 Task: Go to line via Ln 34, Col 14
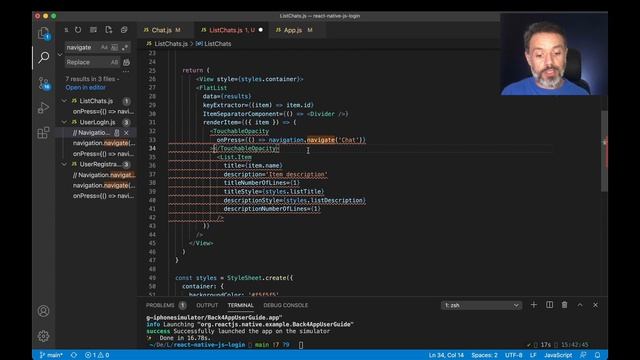point(446,355)
